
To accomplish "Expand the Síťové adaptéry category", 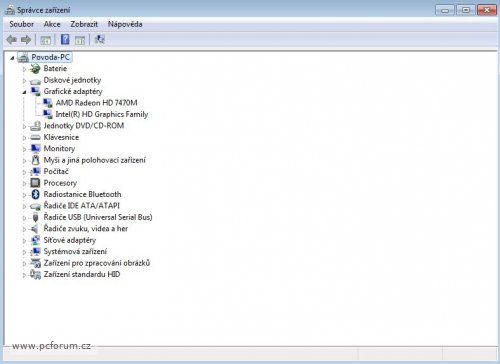I will (x=24, y=241).
